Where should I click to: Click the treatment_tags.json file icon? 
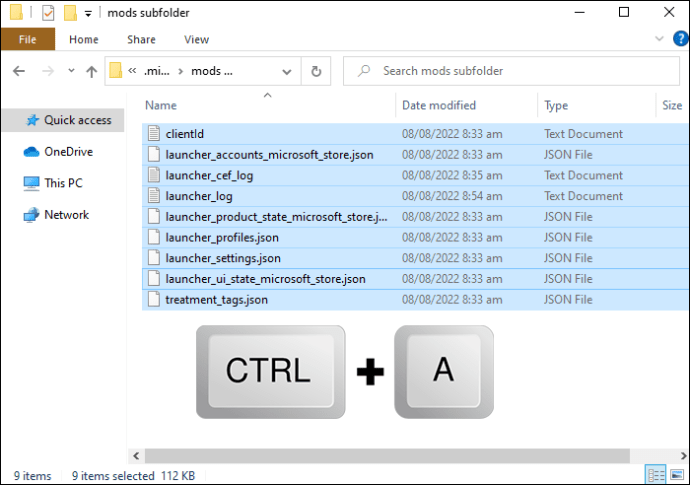(154, 299)
